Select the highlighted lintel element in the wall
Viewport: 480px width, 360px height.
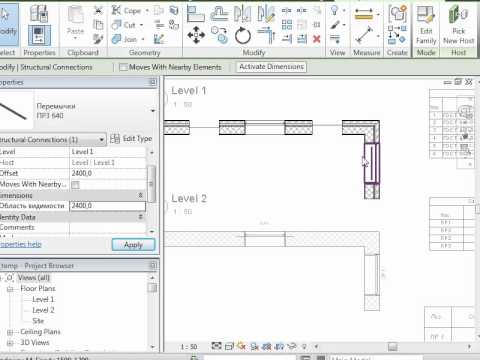click(372, 163)
